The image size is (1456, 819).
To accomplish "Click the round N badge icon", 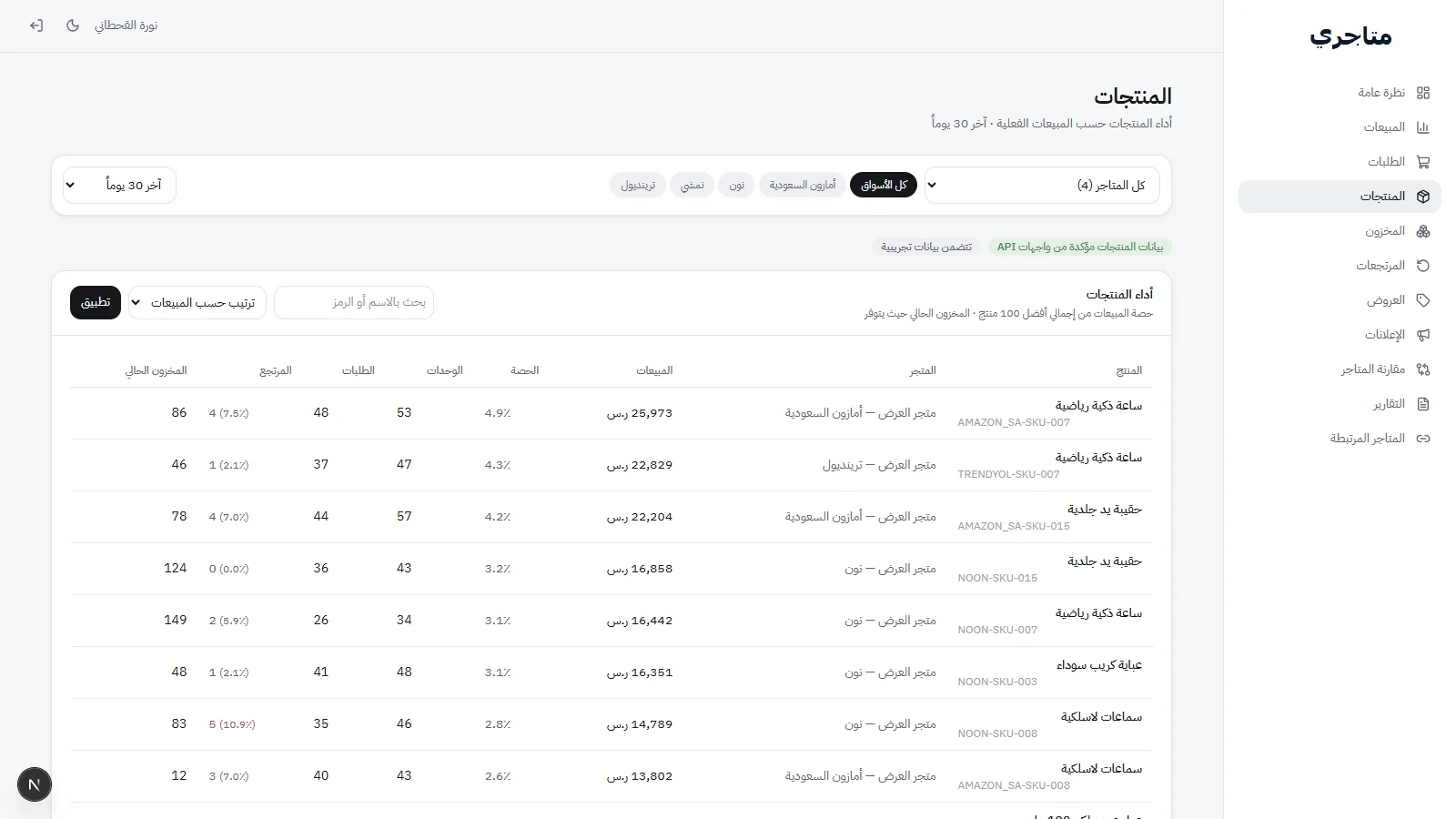I will coord(35,784).
